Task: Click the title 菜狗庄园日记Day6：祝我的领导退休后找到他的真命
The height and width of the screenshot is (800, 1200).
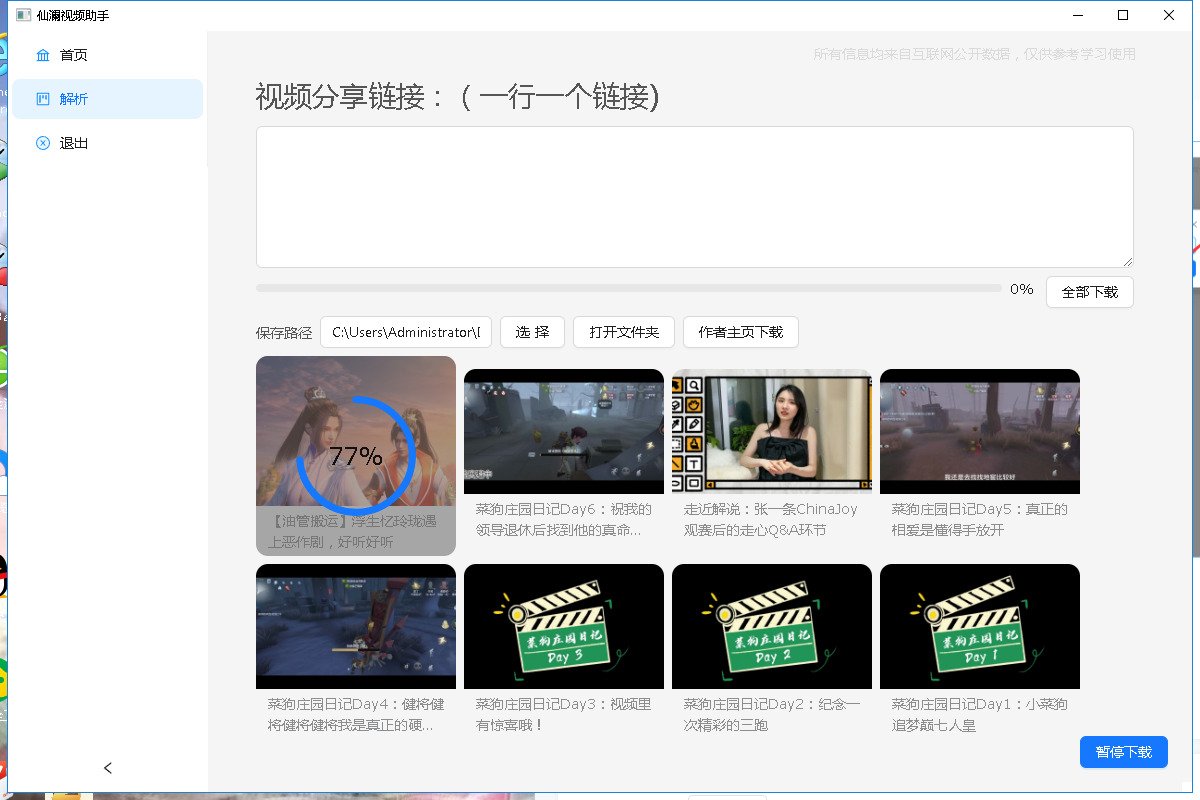Action: pyautogui.click(x=564, y=520)
